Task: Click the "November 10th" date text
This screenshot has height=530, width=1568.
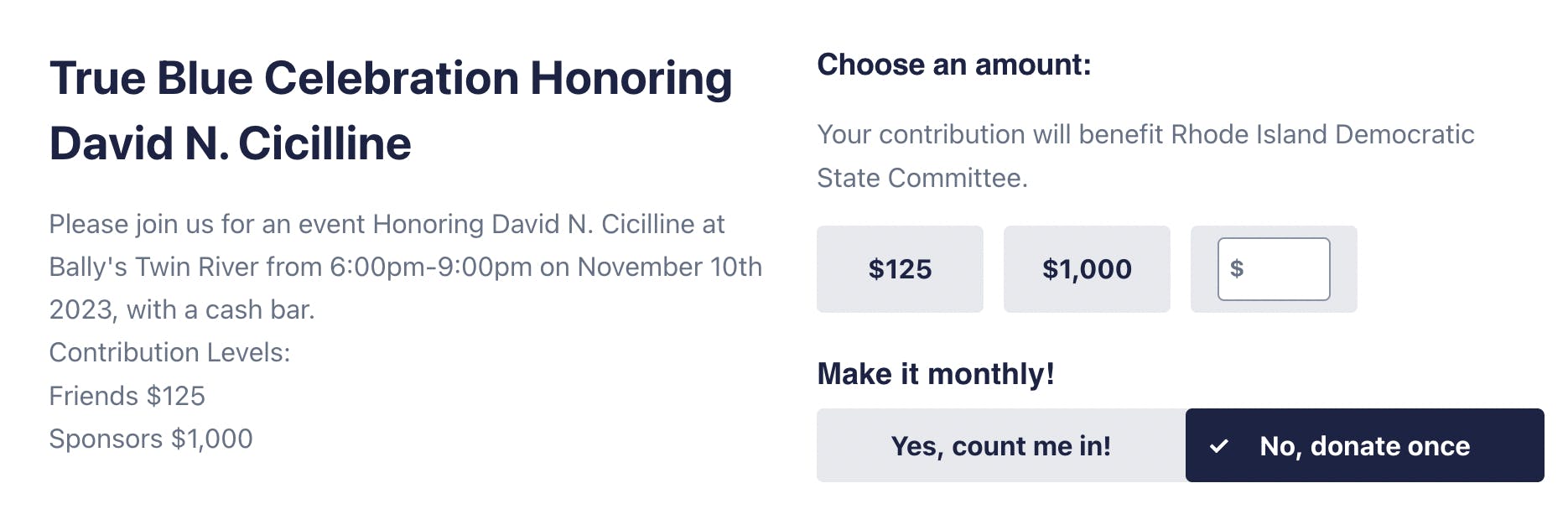Action: (670, 267)
